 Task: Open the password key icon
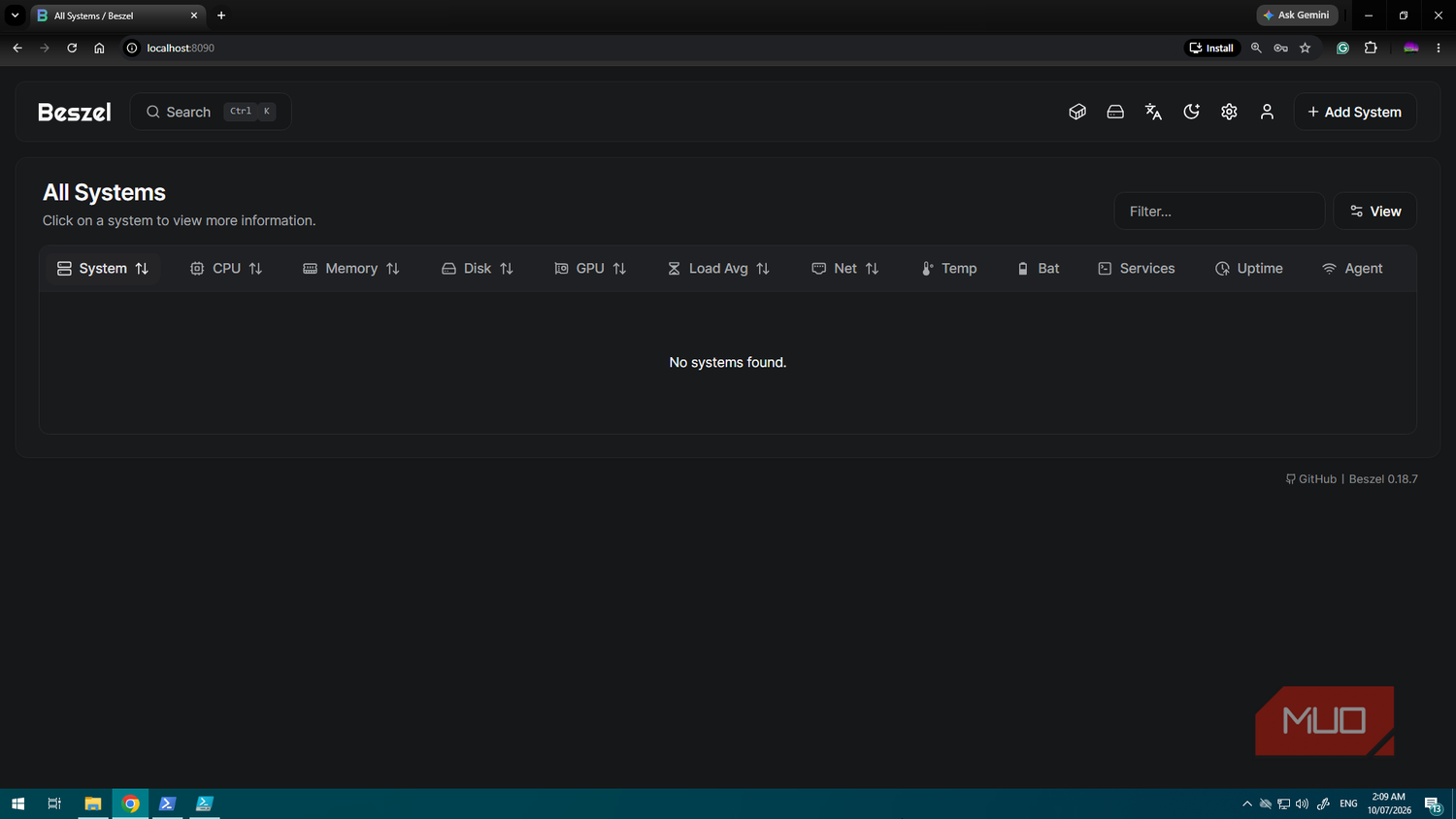click(1281, 48)
